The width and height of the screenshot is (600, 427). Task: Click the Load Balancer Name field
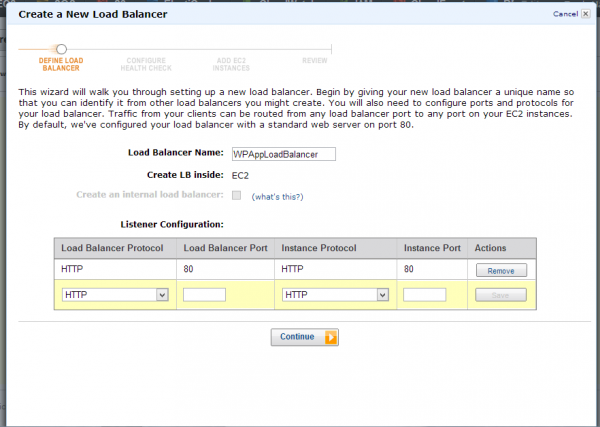click(x=284, y=154)
